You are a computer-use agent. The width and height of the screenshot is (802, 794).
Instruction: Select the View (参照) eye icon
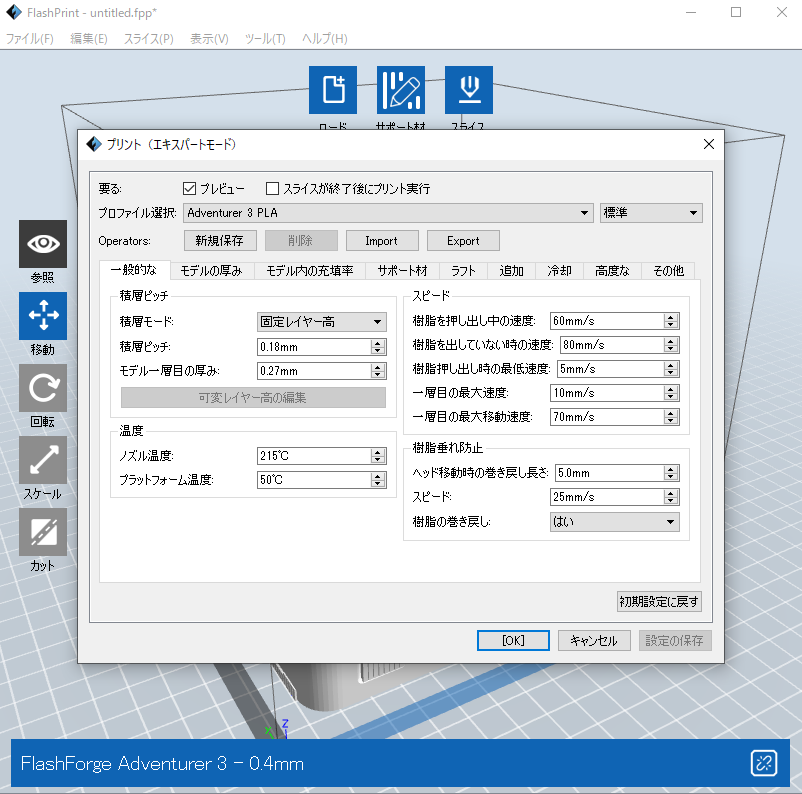pos(43,244)
